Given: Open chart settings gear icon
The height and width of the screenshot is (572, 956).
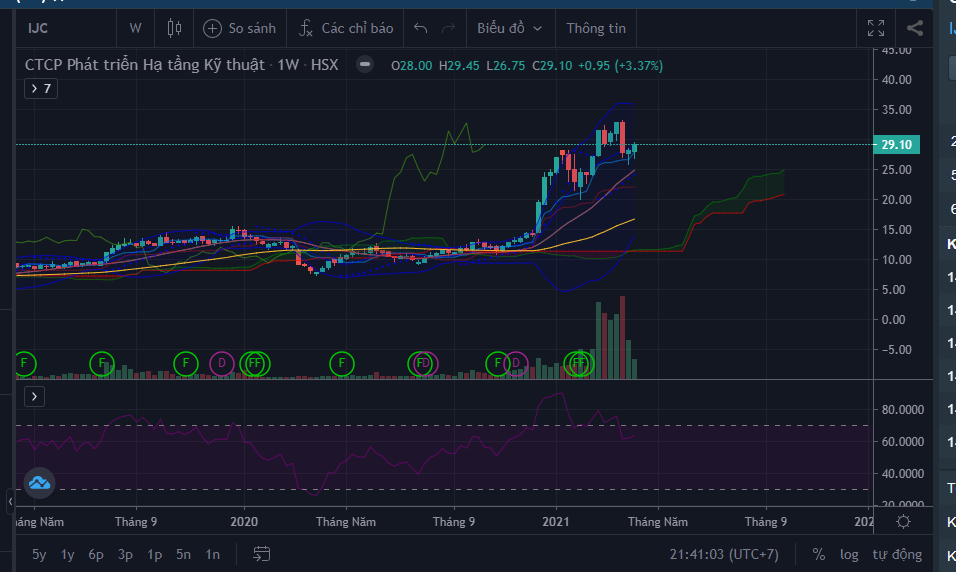Looking at the screenshot, I should click(903, 521).
